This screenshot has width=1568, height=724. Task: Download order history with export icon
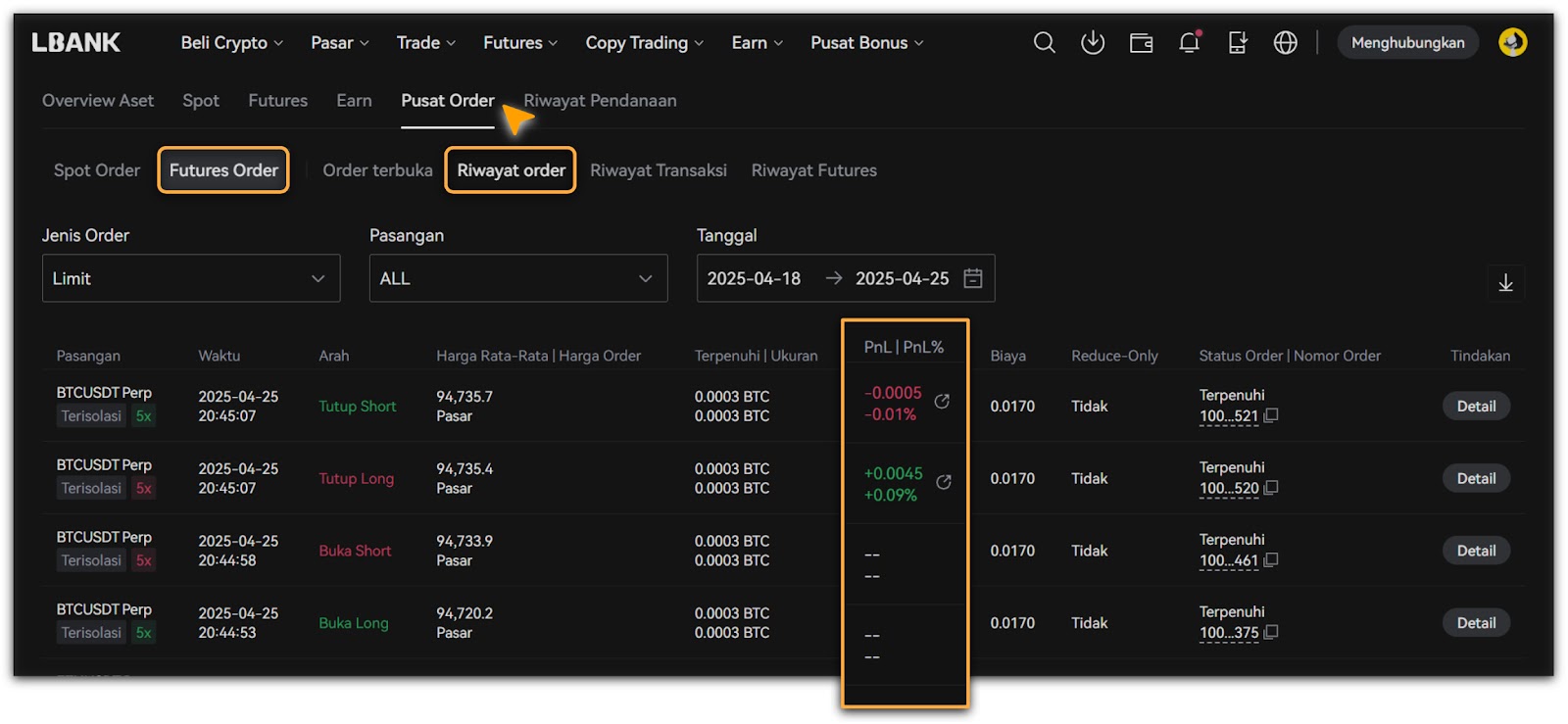coord(1505,283)
